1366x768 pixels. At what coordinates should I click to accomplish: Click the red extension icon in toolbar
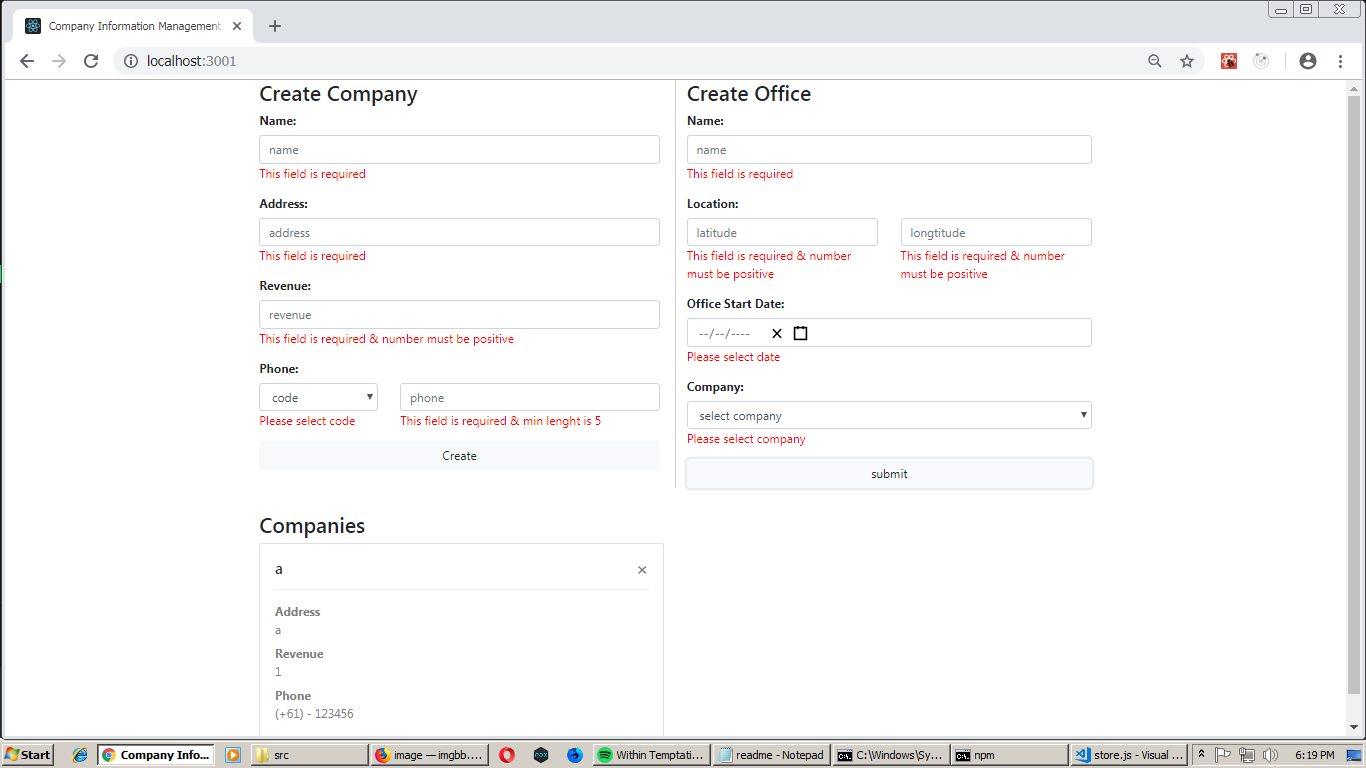point(1229,61)
